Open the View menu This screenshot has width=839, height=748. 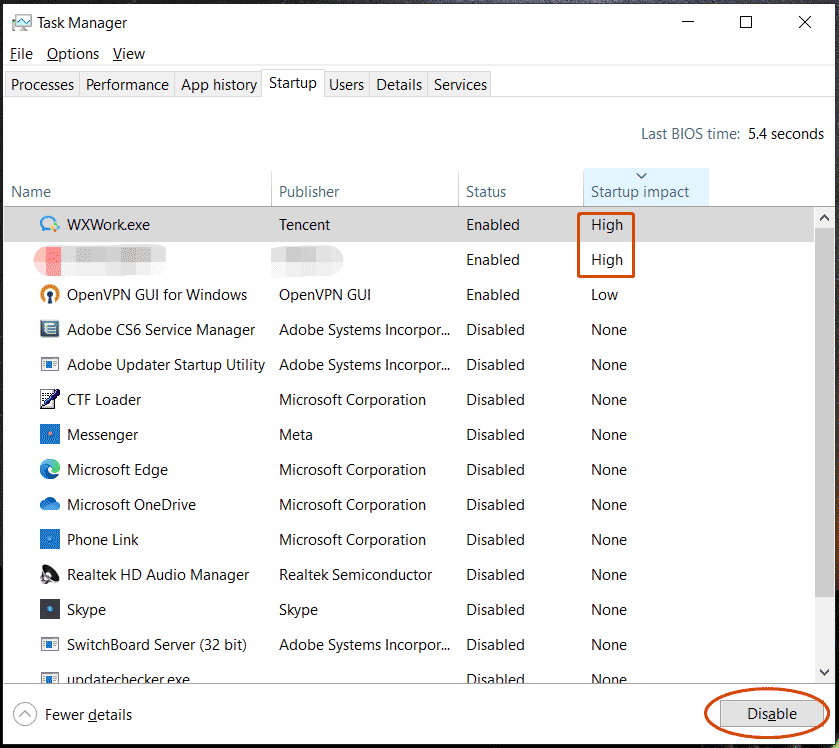129,54
